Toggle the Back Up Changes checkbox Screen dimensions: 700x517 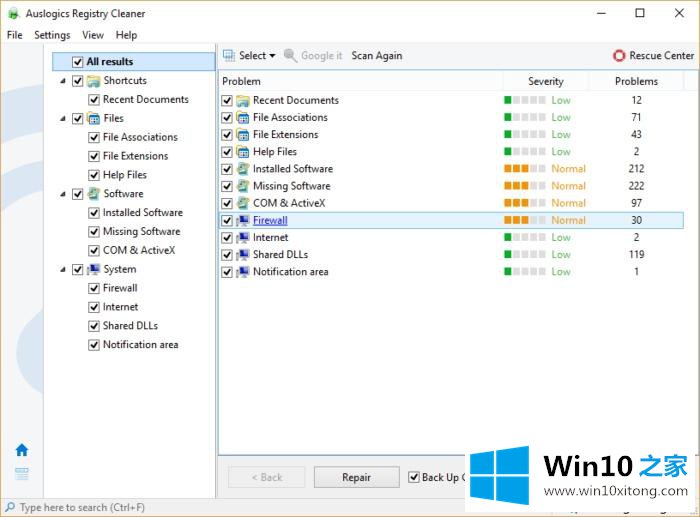(x=414, y=477)
